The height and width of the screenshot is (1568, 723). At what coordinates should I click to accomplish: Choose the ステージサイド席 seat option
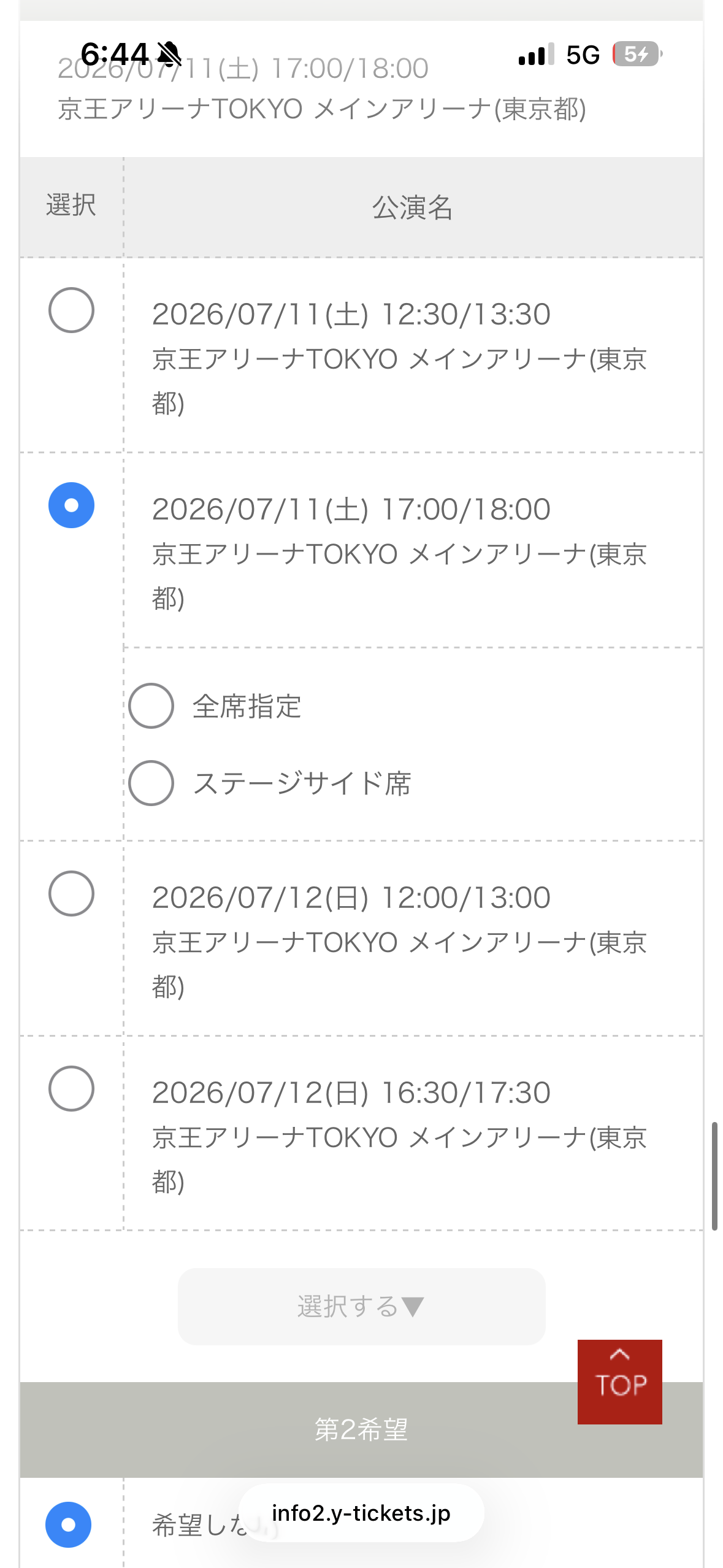tap(151, 783)
